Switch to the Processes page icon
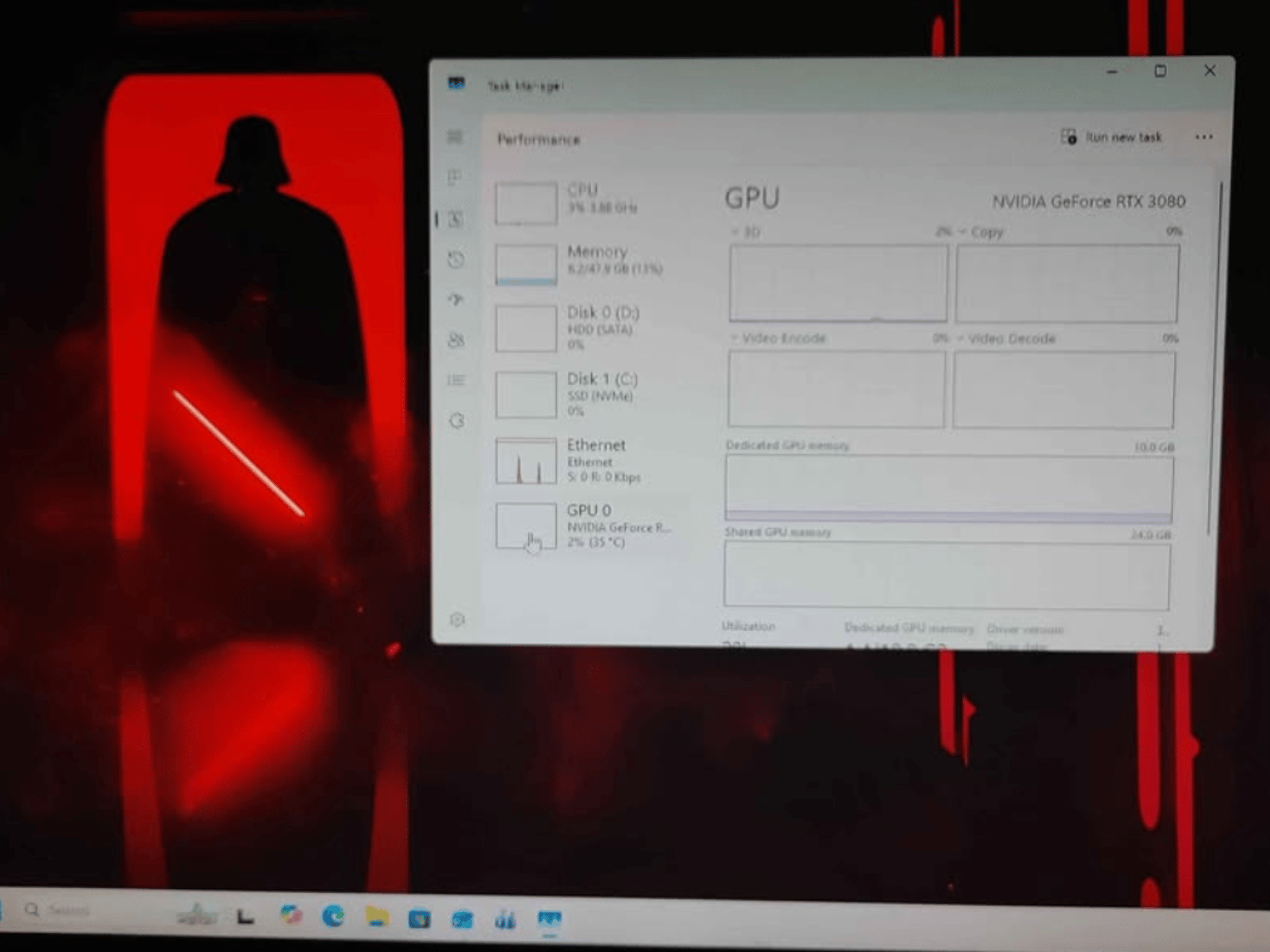Image resolution: width=1270 pixels, height=952 pixels. pyautogui.click(x=456, y=178)
